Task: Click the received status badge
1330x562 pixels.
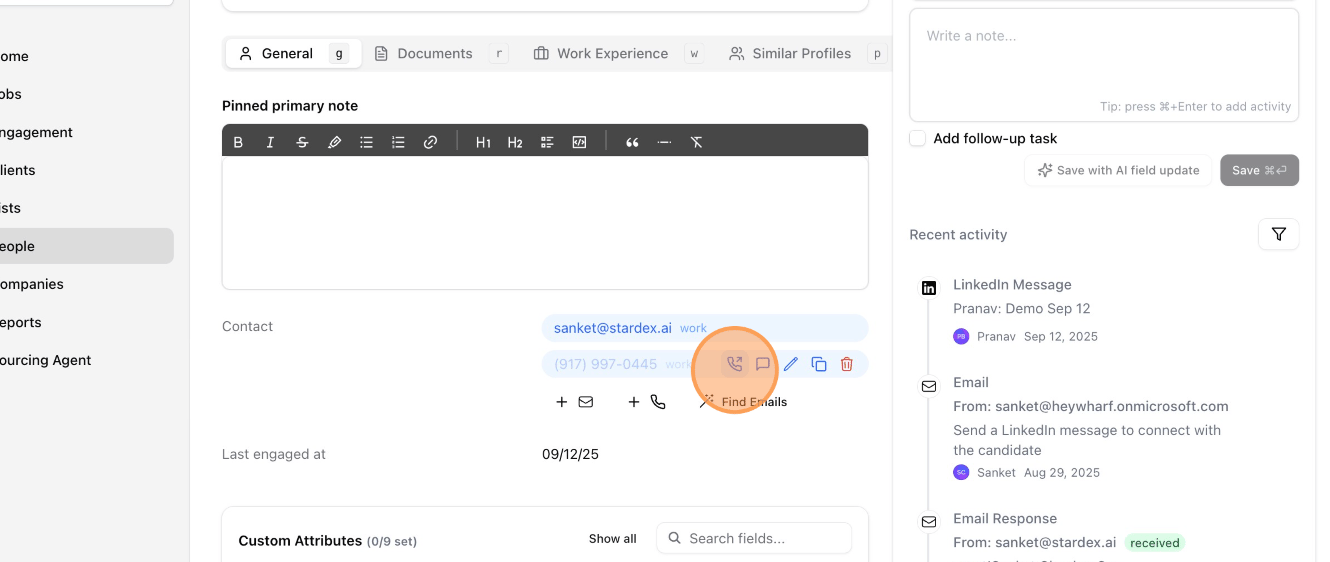Action: click(1155, 543)
